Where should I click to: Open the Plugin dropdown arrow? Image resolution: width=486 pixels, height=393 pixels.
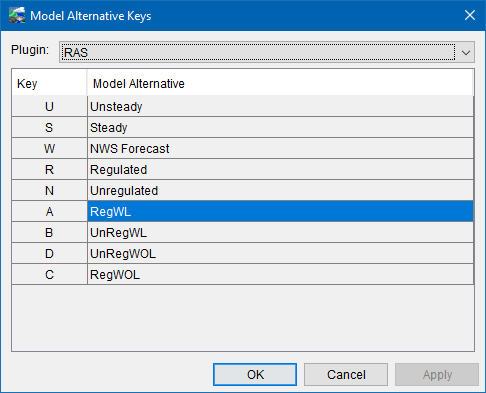pos(466,52)
